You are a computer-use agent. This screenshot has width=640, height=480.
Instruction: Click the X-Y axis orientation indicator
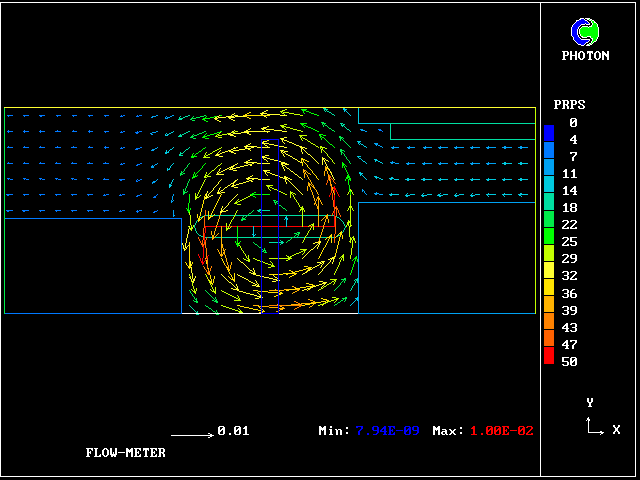click(x=594, y=425)
